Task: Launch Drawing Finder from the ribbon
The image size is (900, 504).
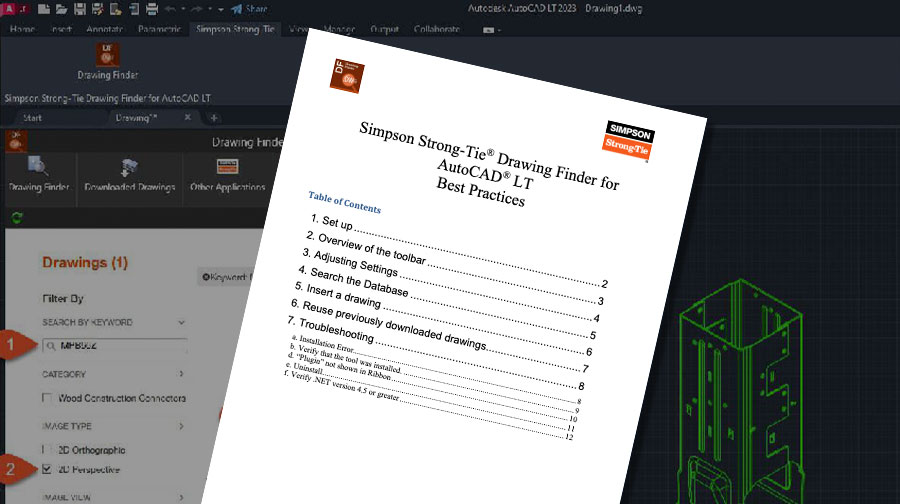Action: click(x=107, y=61)
